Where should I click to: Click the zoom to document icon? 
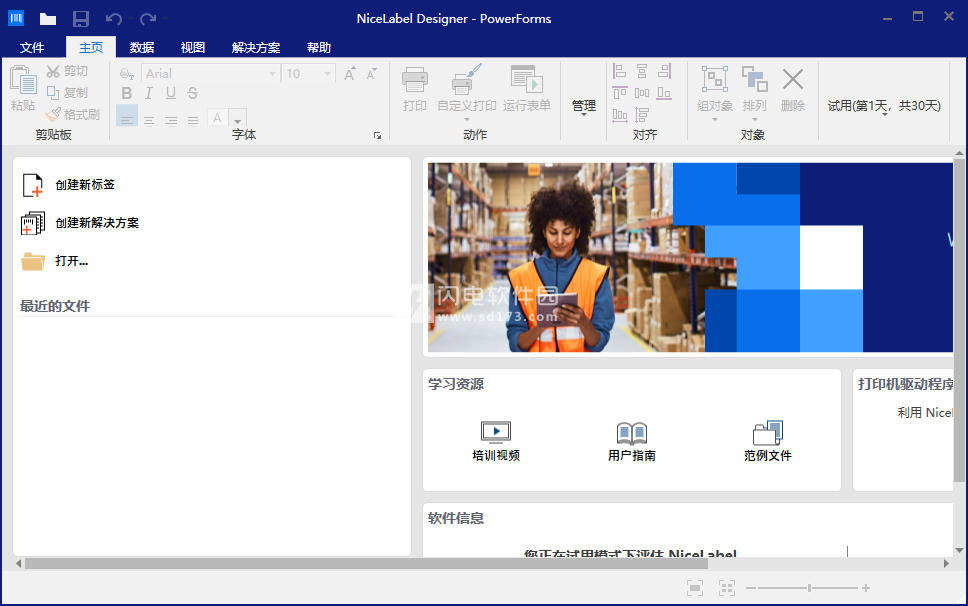[x=695, y=588]
